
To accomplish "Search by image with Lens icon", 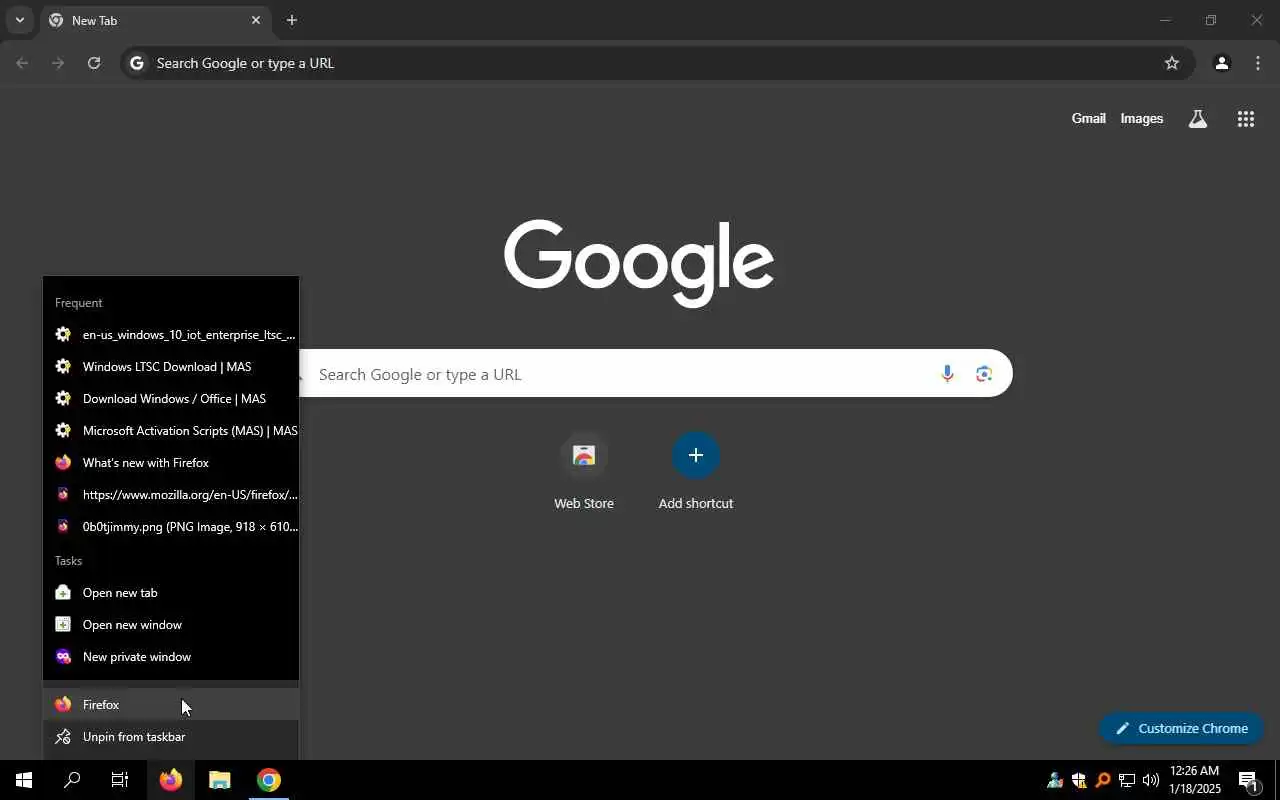I will click(984, 374).
